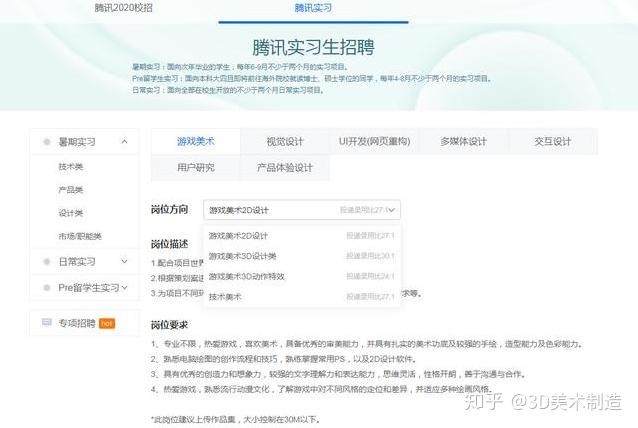The height and width of the screenshot is (428, 638).
Task: Open the 设计类 category
Action: point(71,213)
